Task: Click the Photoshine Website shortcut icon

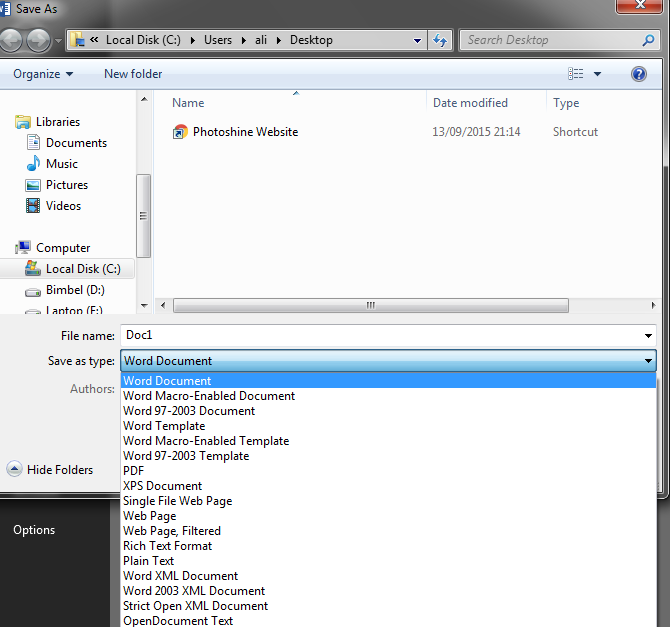Action: coord(180,132)
